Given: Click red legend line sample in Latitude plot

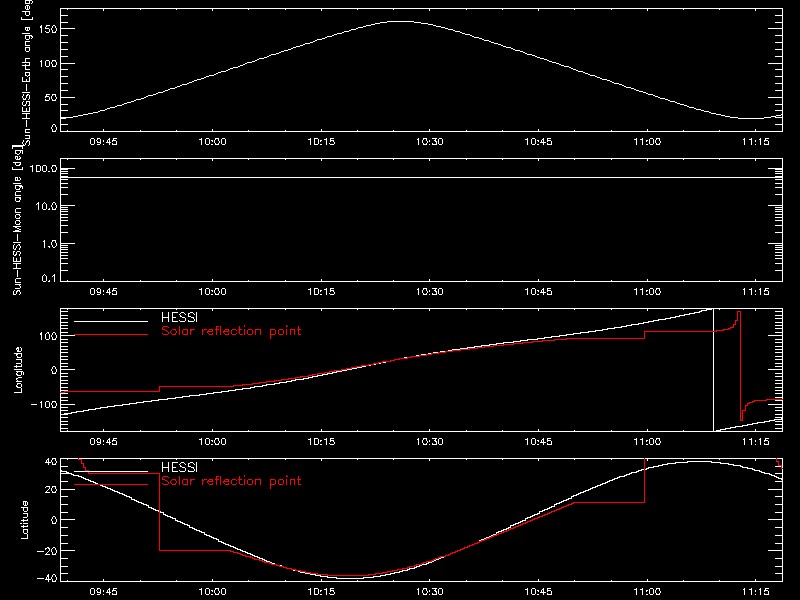Looking at the screenshot, I should (111, 484).
